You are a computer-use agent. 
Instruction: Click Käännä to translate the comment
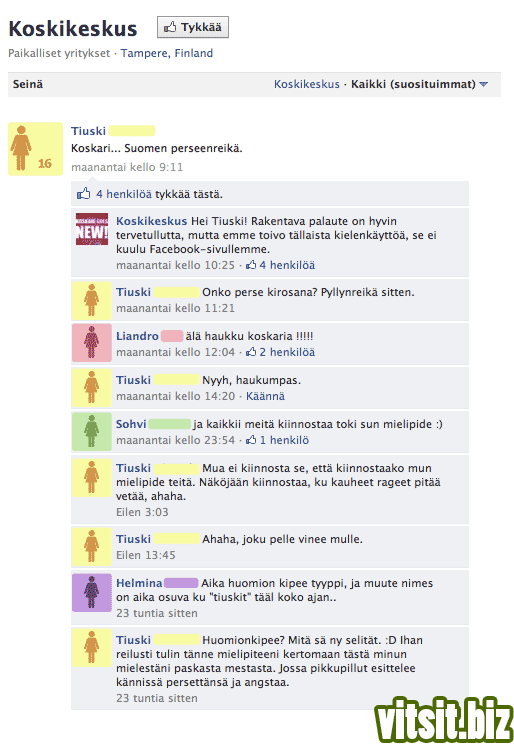click(x=265, y=396)
